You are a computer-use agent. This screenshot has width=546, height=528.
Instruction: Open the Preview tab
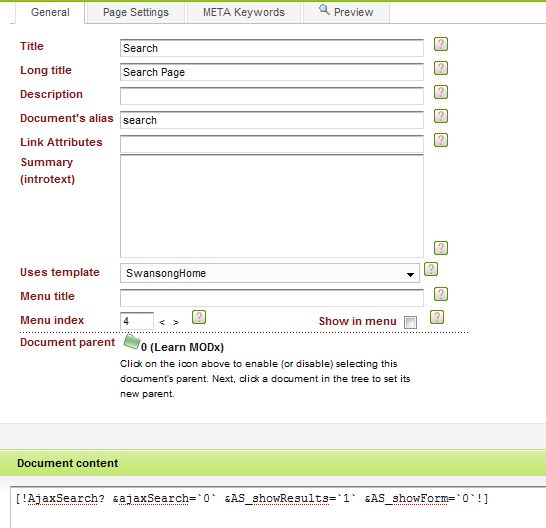click(x=346, y=12)
